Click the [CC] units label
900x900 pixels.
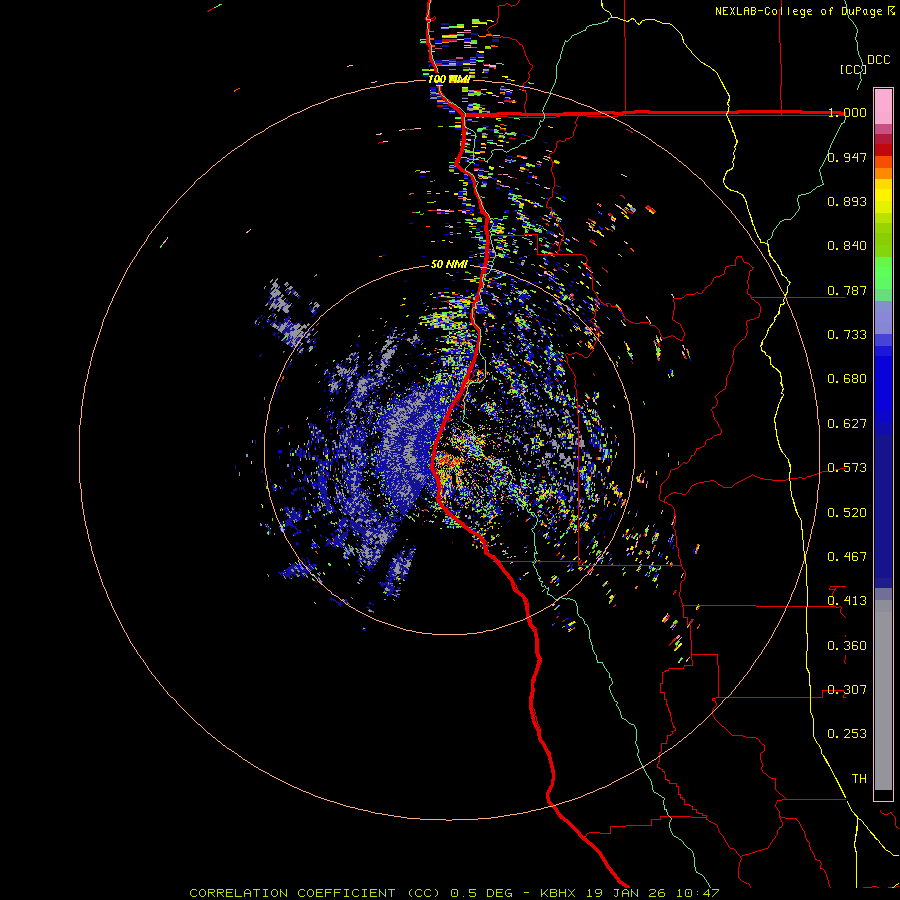coord(853,69)
